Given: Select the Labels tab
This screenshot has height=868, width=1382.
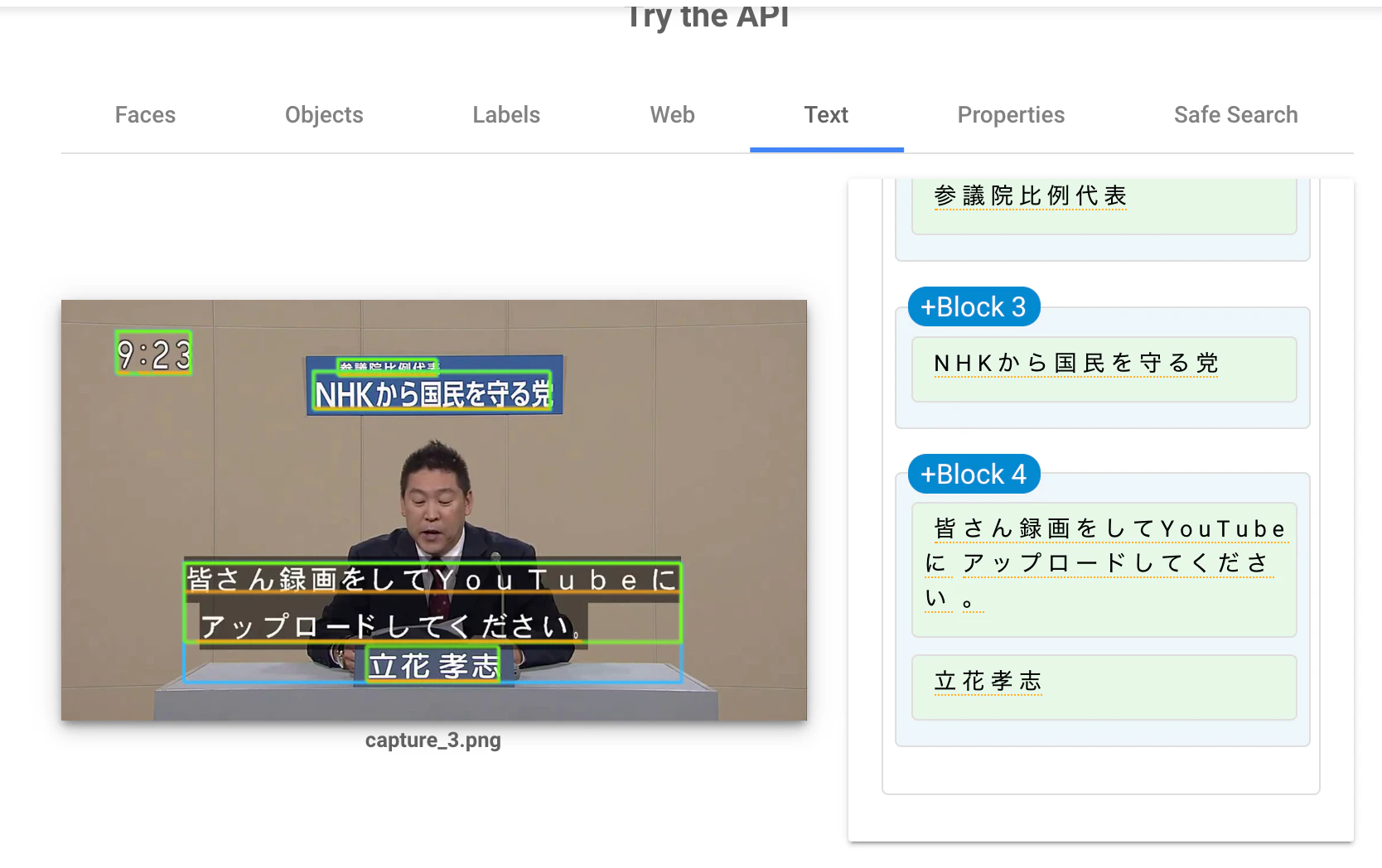Looking at the screenshot, I should click(506, 115).
